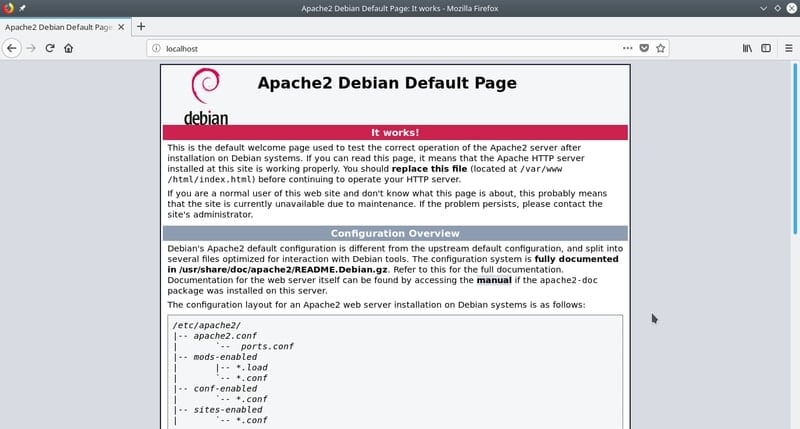Screen dimensions: 800x429
Task: Click '/usr/share/doc/apache2/README.Debian.gz' text
Action: 283,269
